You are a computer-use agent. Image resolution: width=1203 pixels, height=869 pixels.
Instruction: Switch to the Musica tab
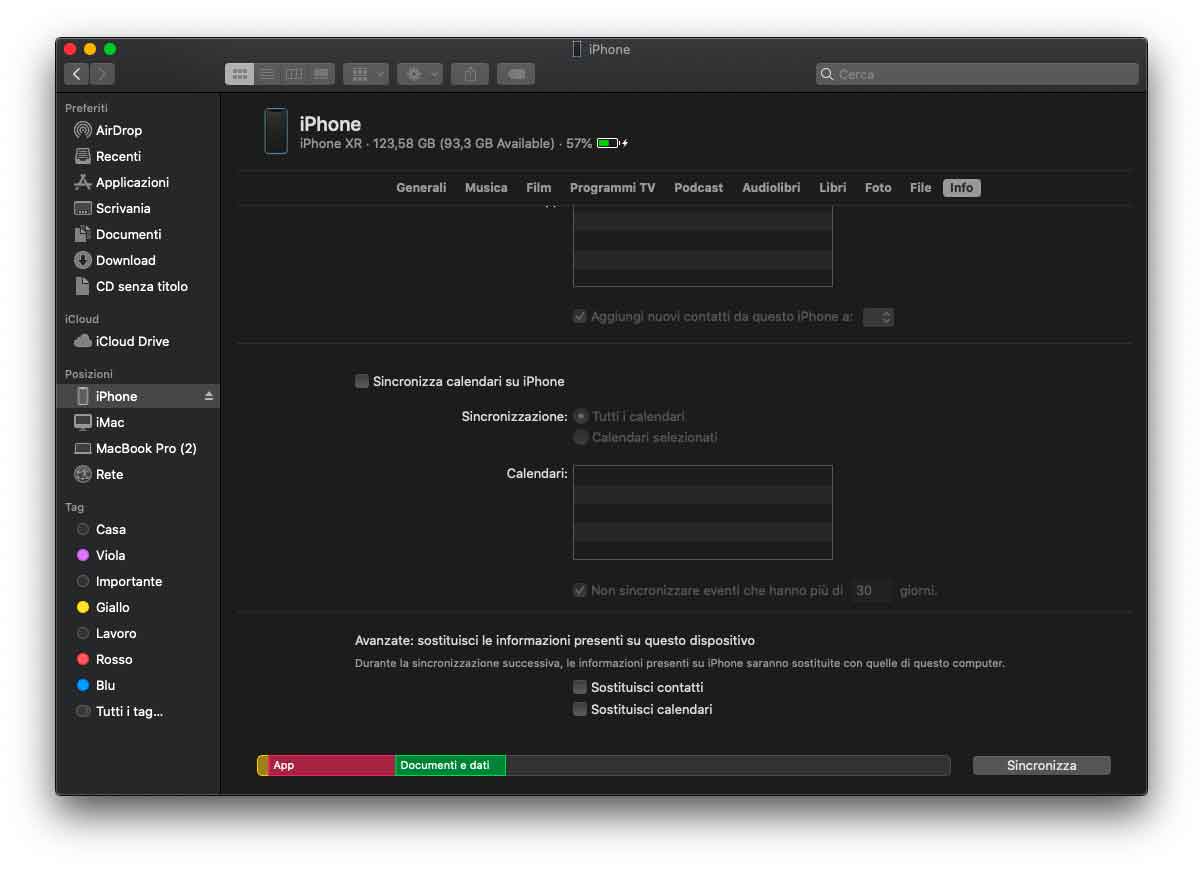tap(486, 187)
